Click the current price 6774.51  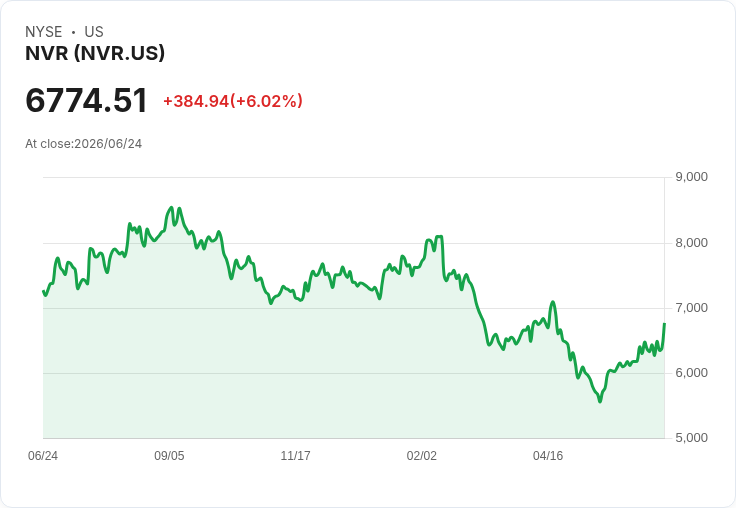(x=86, y=100)
